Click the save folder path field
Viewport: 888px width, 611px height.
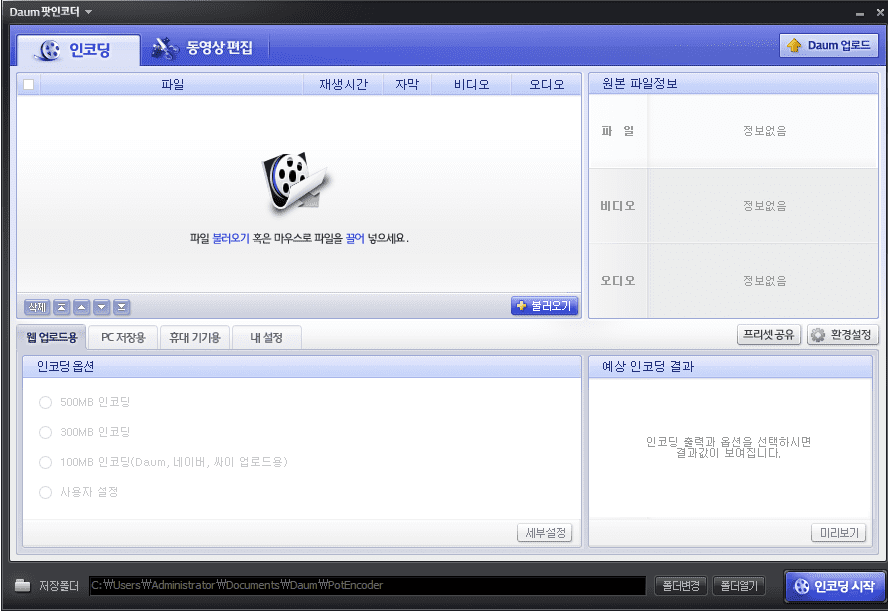coord(368,586)
